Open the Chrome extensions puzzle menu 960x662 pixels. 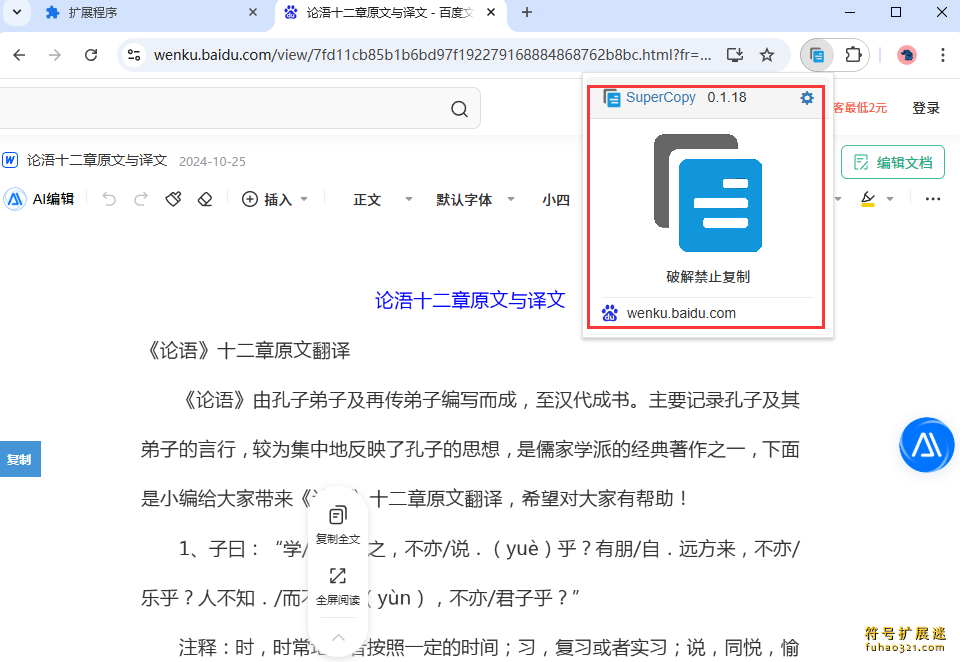[x=852, y=55]
